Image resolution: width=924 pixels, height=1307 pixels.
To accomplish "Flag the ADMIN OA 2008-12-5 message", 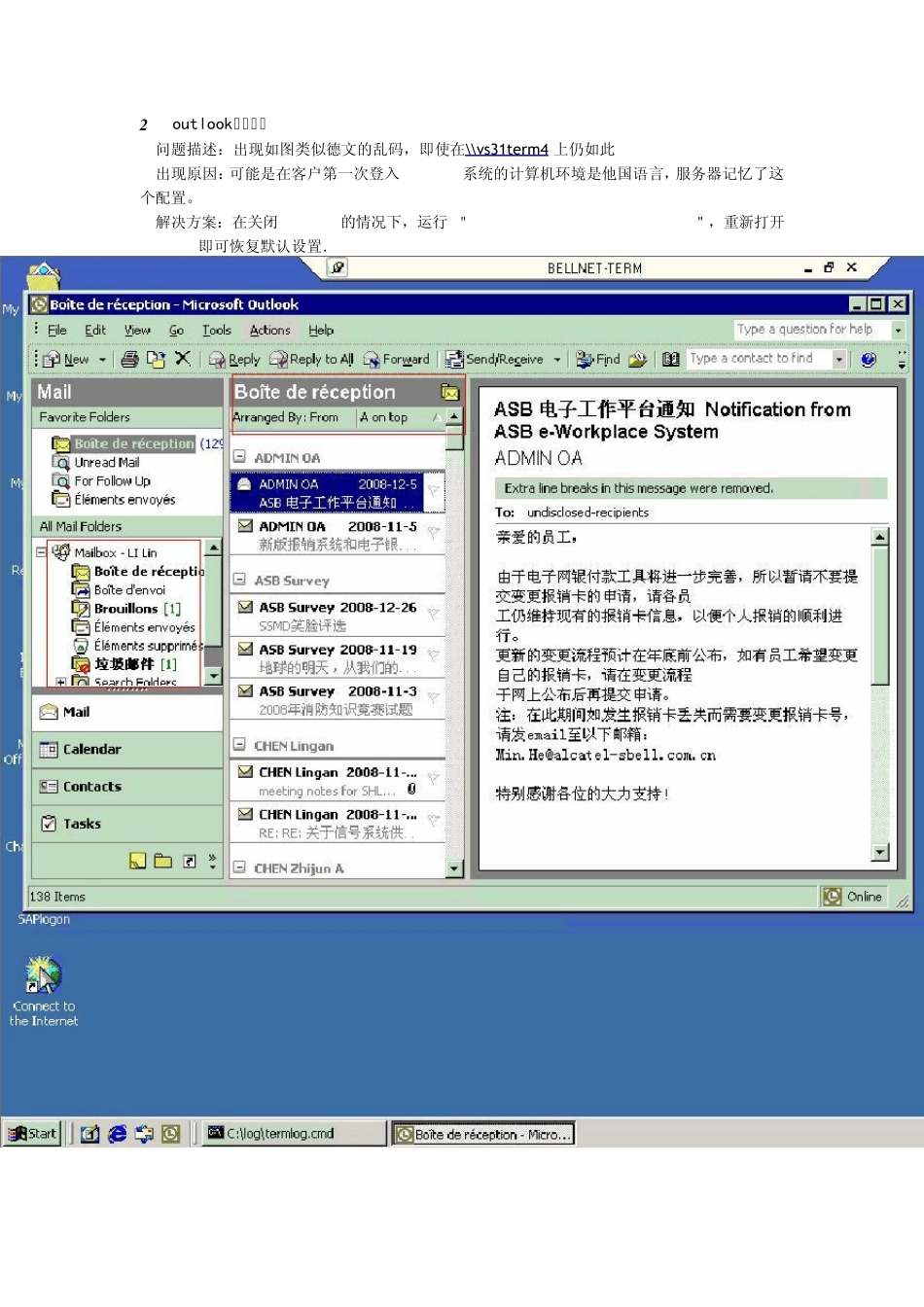I will (x=434, y=491).
